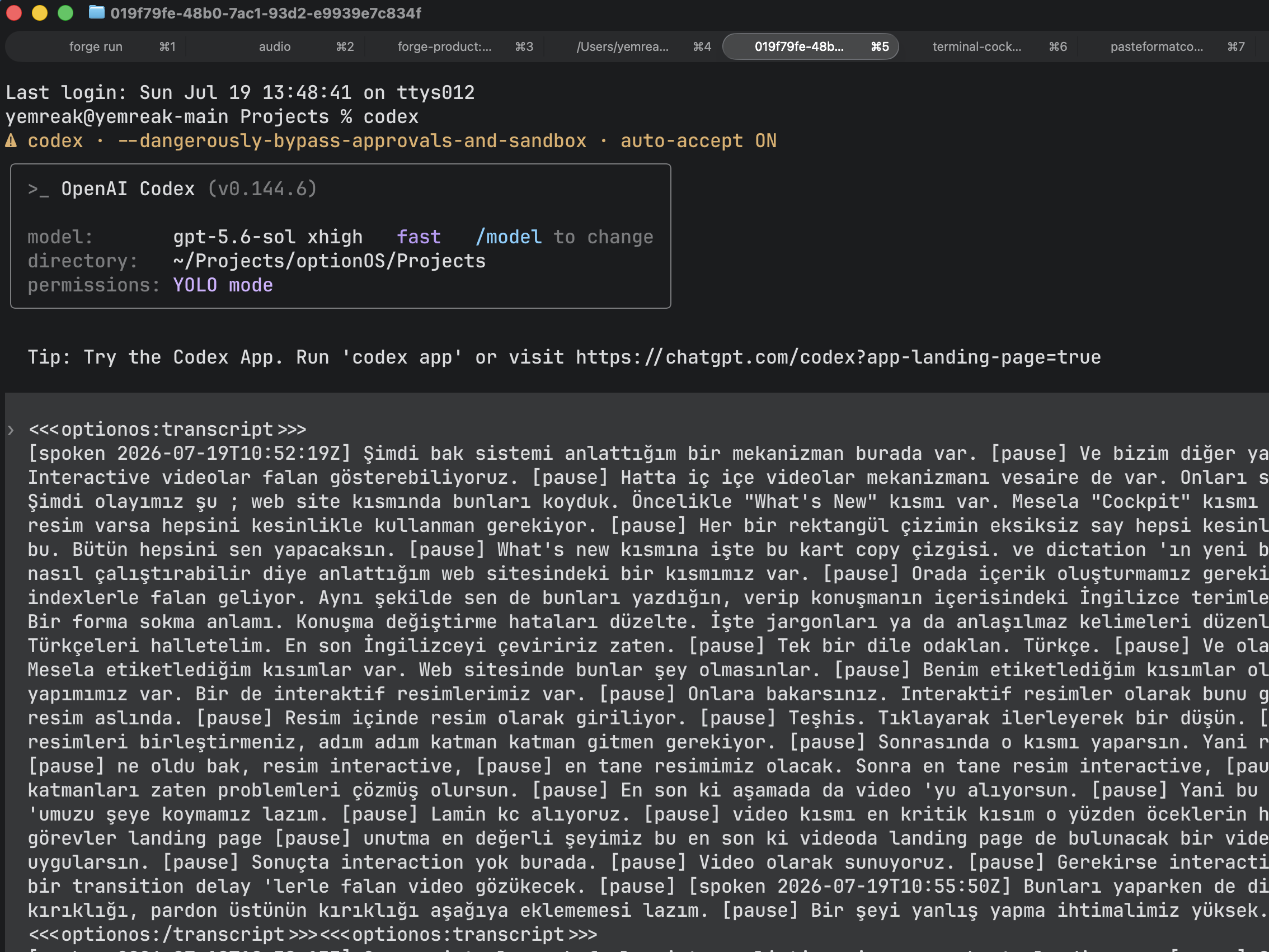This screenshot has width=1269, height=952.
Task: Click the '›' input prompt chevron
Action: coord(11,430)
